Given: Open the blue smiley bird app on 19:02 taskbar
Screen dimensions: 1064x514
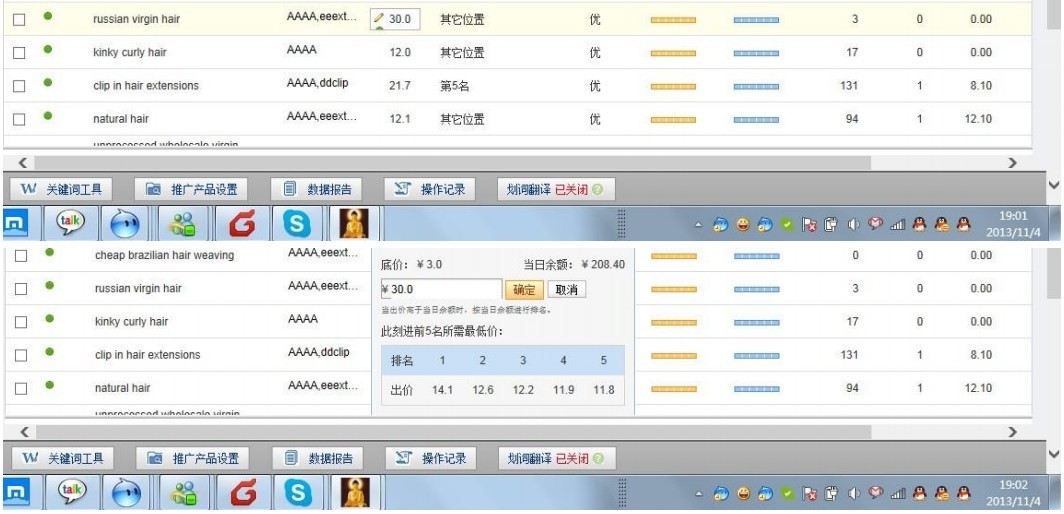Looking at the screenshot, I should (x=126, y=492).
